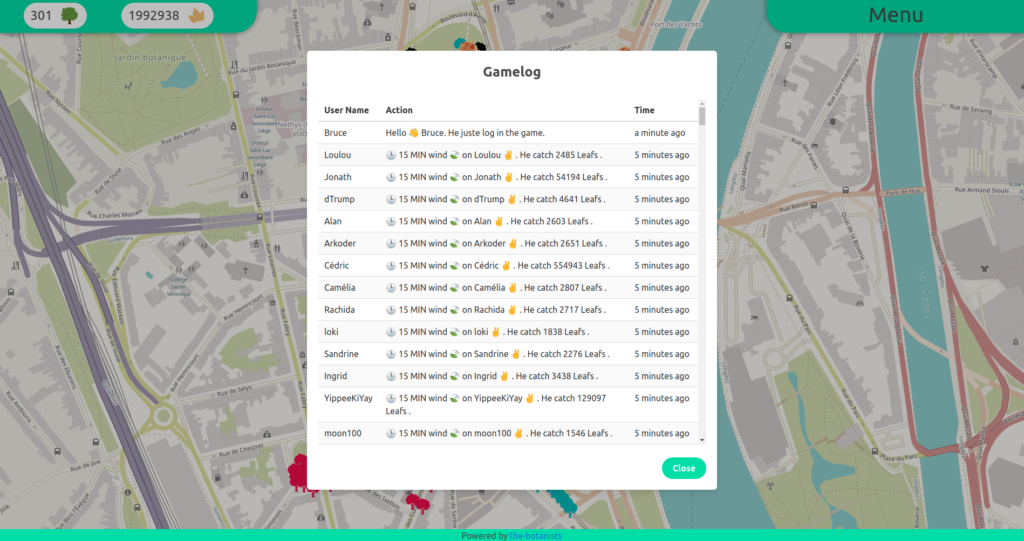
Task: Click the wind leaf icon in Ingrid's row
Action: tap(455, 376)
